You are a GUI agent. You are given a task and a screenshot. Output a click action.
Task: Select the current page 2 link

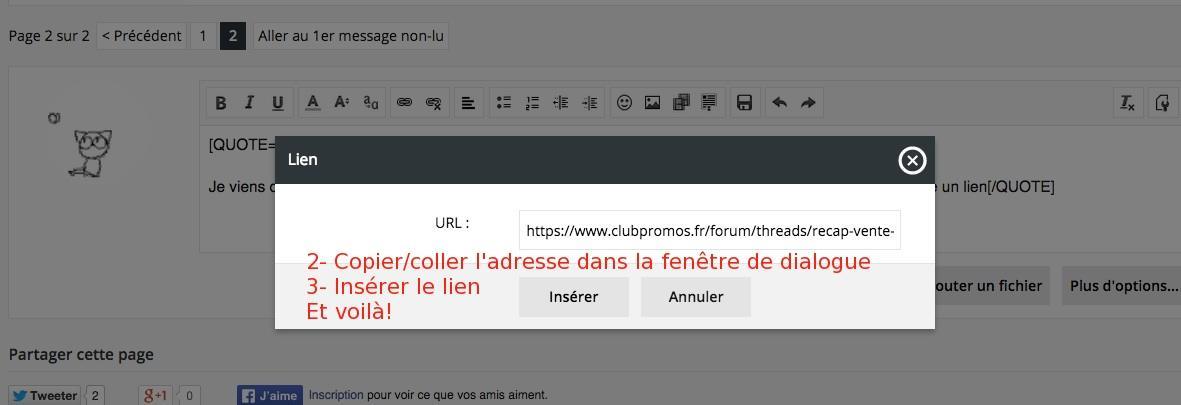tap(233, 35)
